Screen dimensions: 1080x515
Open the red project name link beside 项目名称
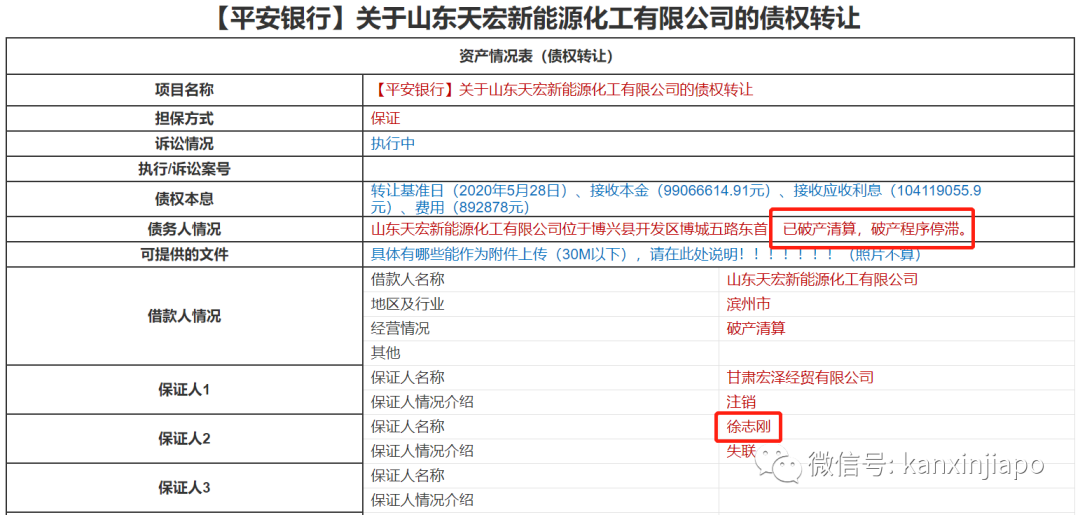[x=562, y=90]
